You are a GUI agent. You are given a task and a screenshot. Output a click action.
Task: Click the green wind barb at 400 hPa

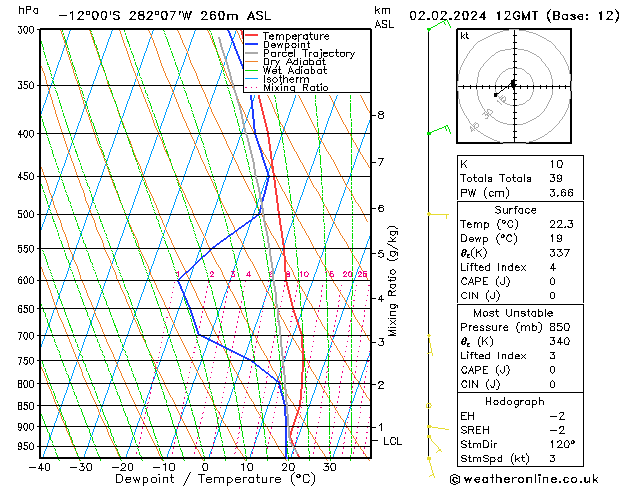click(x=439, y=130)
